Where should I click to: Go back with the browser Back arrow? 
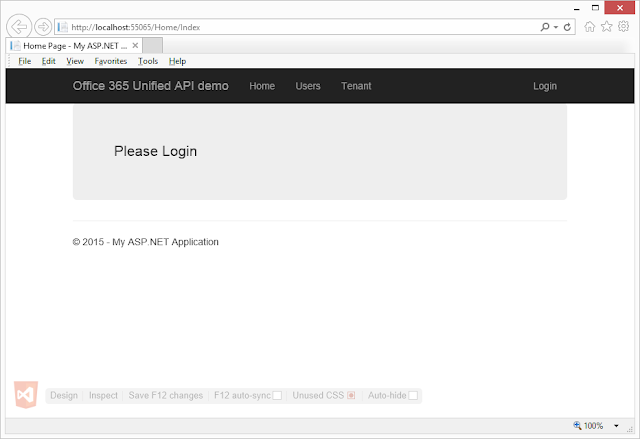19,27
